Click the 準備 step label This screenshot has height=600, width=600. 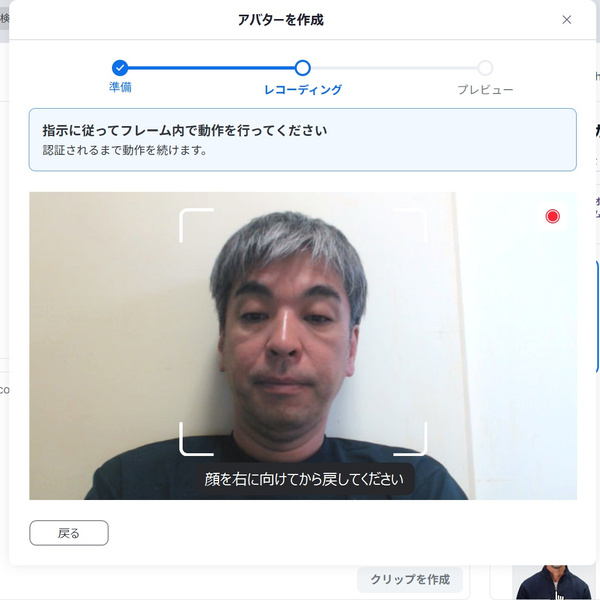tap(120, 87)
